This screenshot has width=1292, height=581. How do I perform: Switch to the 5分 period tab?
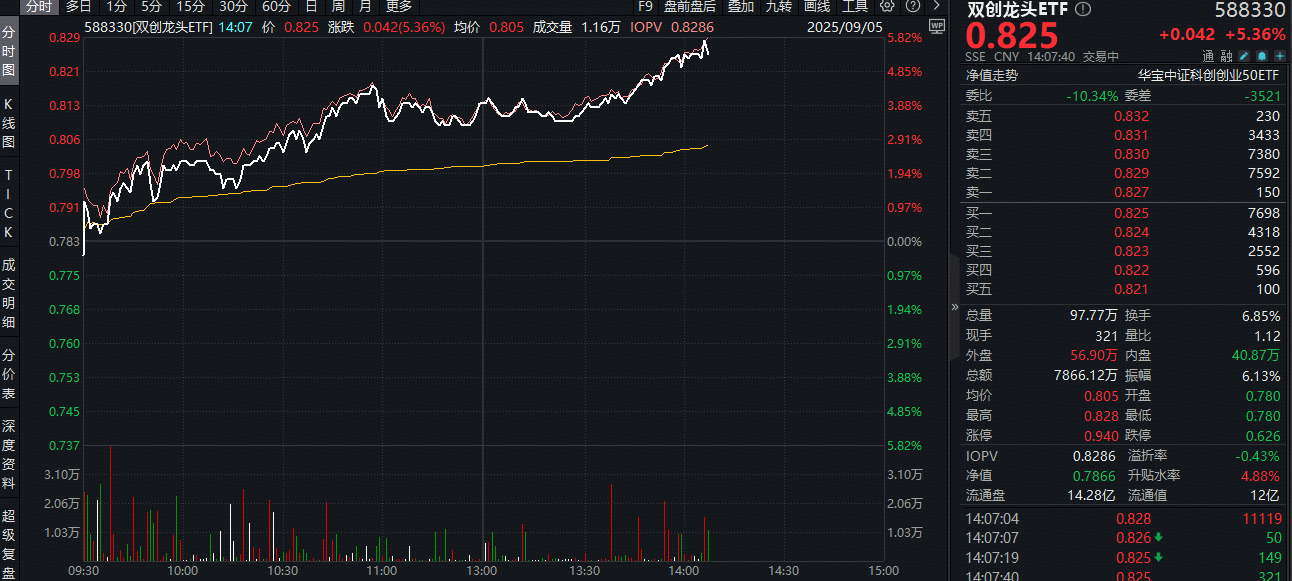151,6
